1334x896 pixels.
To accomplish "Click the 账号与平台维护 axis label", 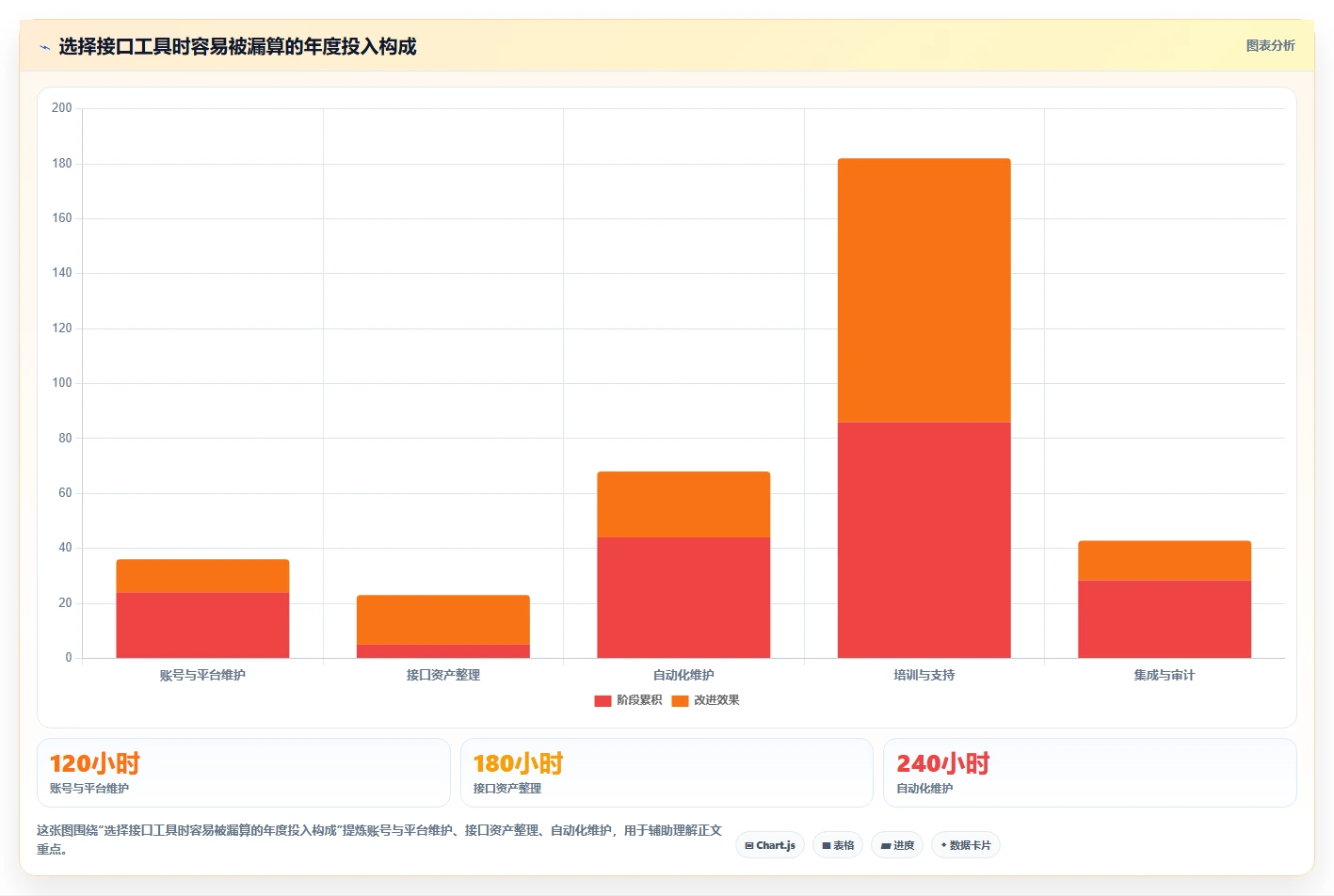I will pos(202,675).
